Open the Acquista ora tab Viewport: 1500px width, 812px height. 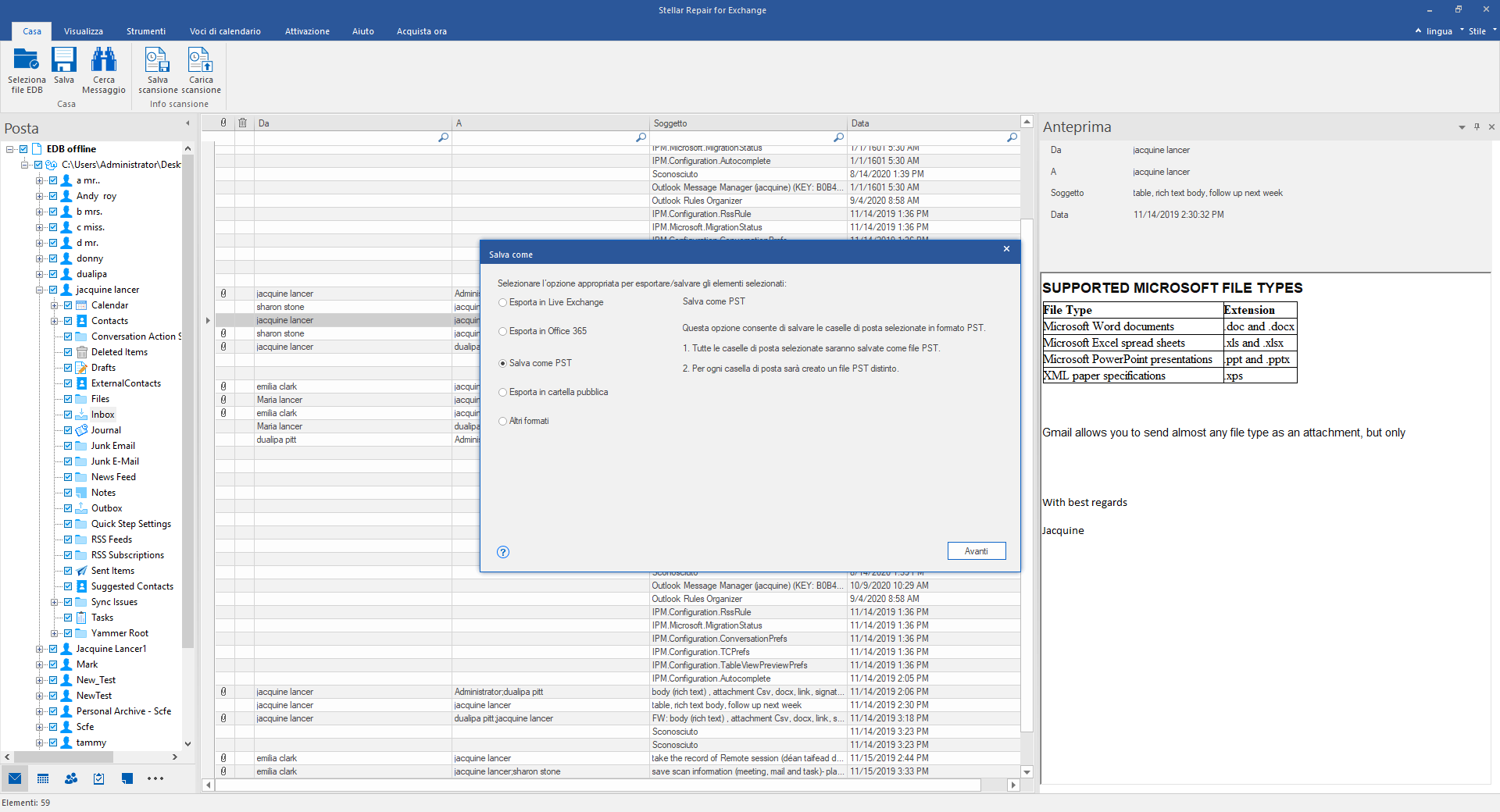pos(422,31)
